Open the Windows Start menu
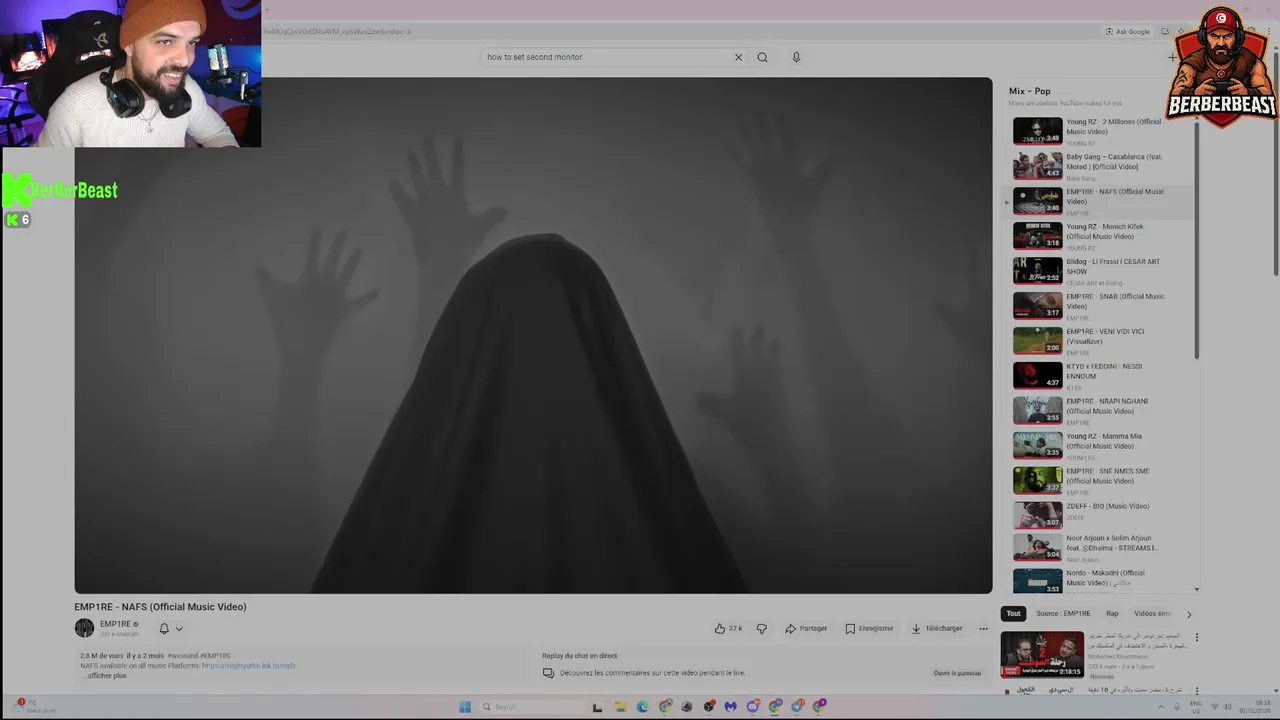This screenshot has height=720, width=1280. 465,707
